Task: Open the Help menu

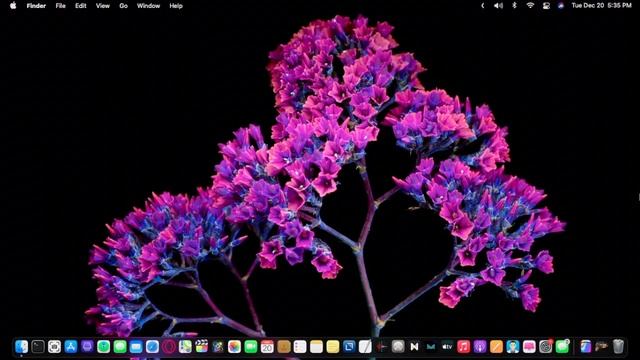Action: tap(176, 6)
